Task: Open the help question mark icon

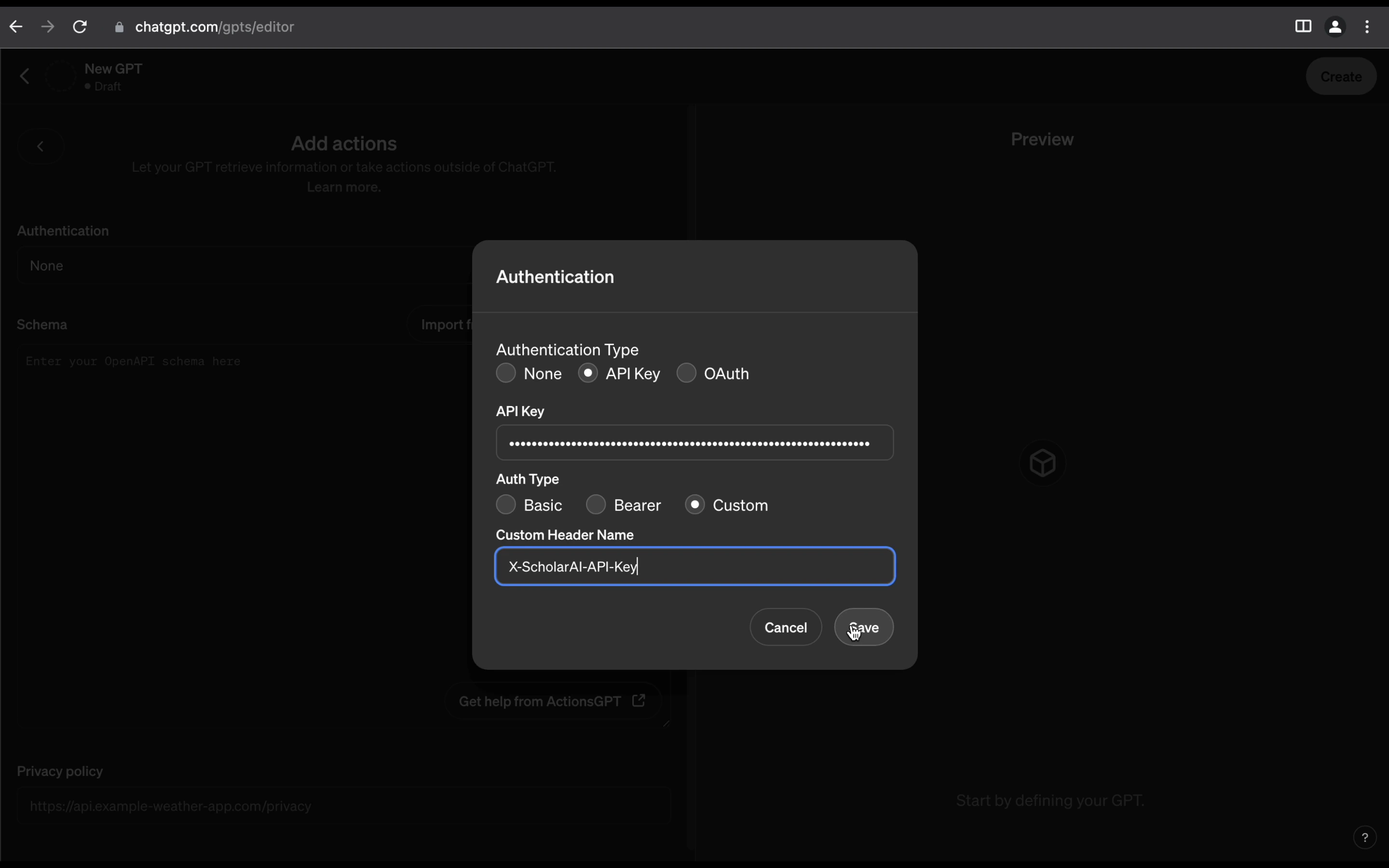Action: (x=1365, y=837)
